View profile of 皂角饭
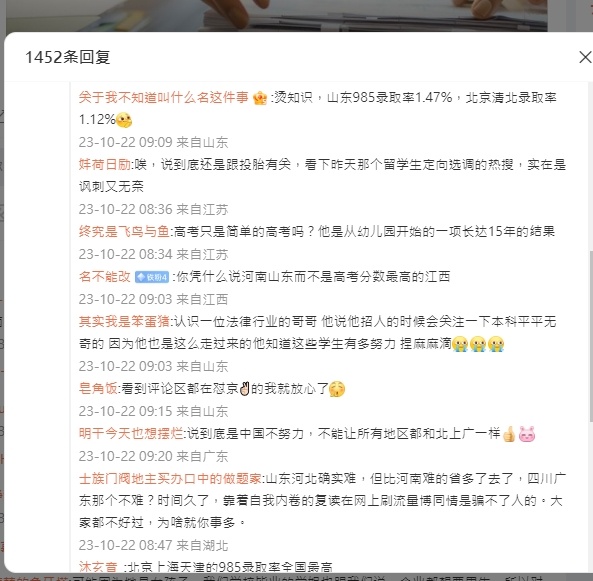 (x=98, y=388)
